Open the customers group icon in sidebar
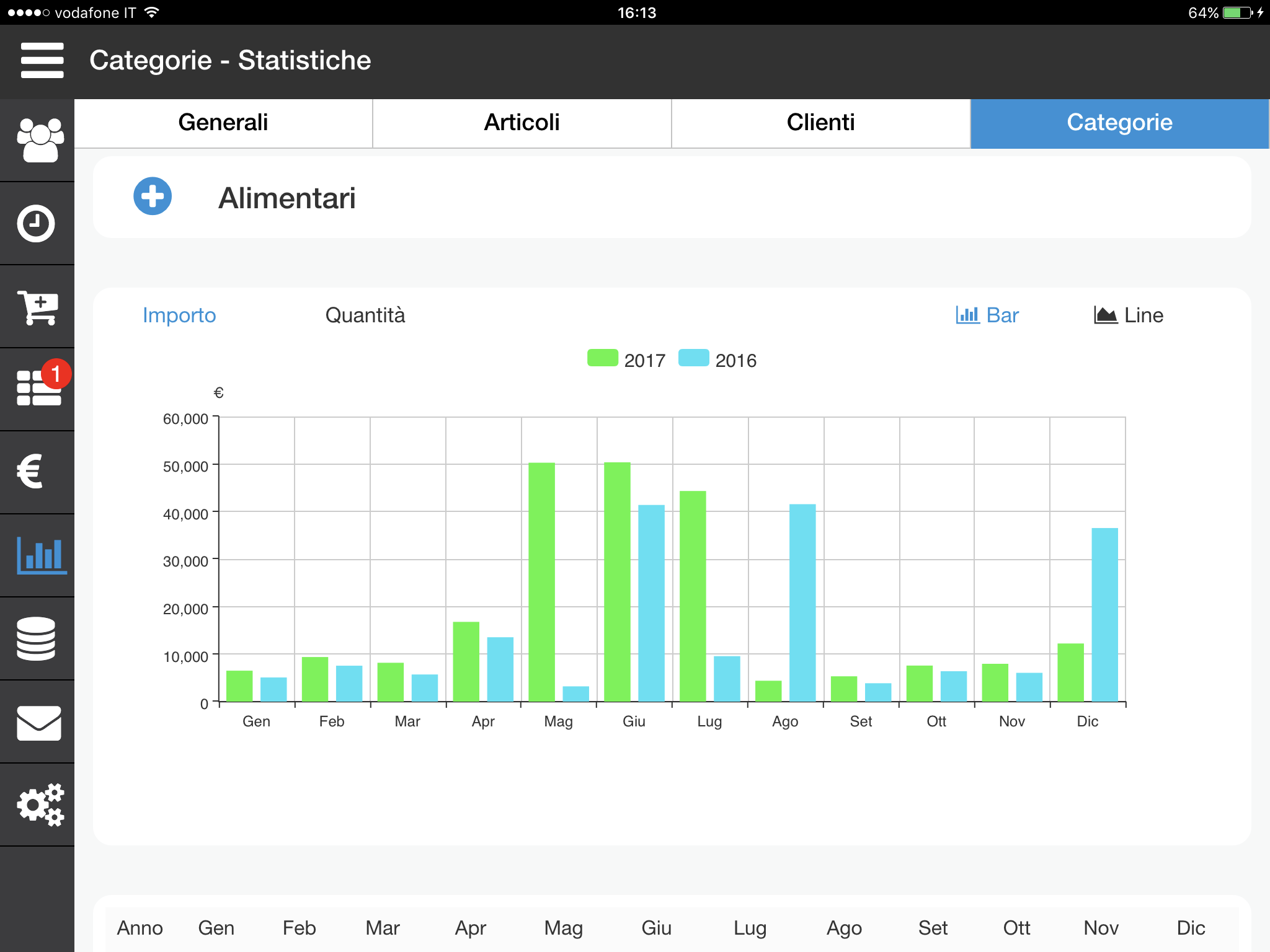The height and width of the screenshot is (952, 1270). [x=38, y=141]
